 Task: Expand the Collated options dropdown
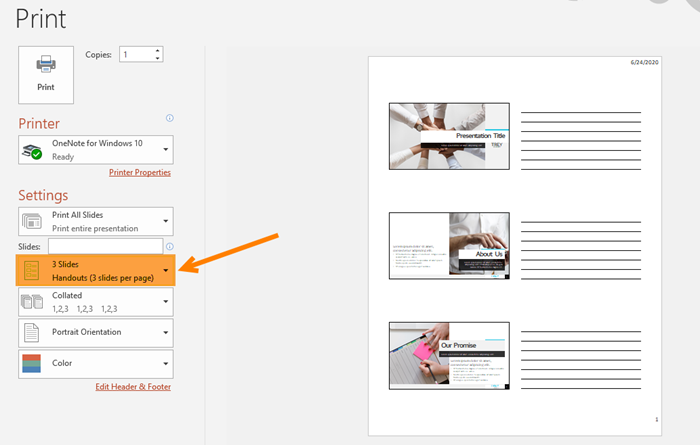pos(96,302)
